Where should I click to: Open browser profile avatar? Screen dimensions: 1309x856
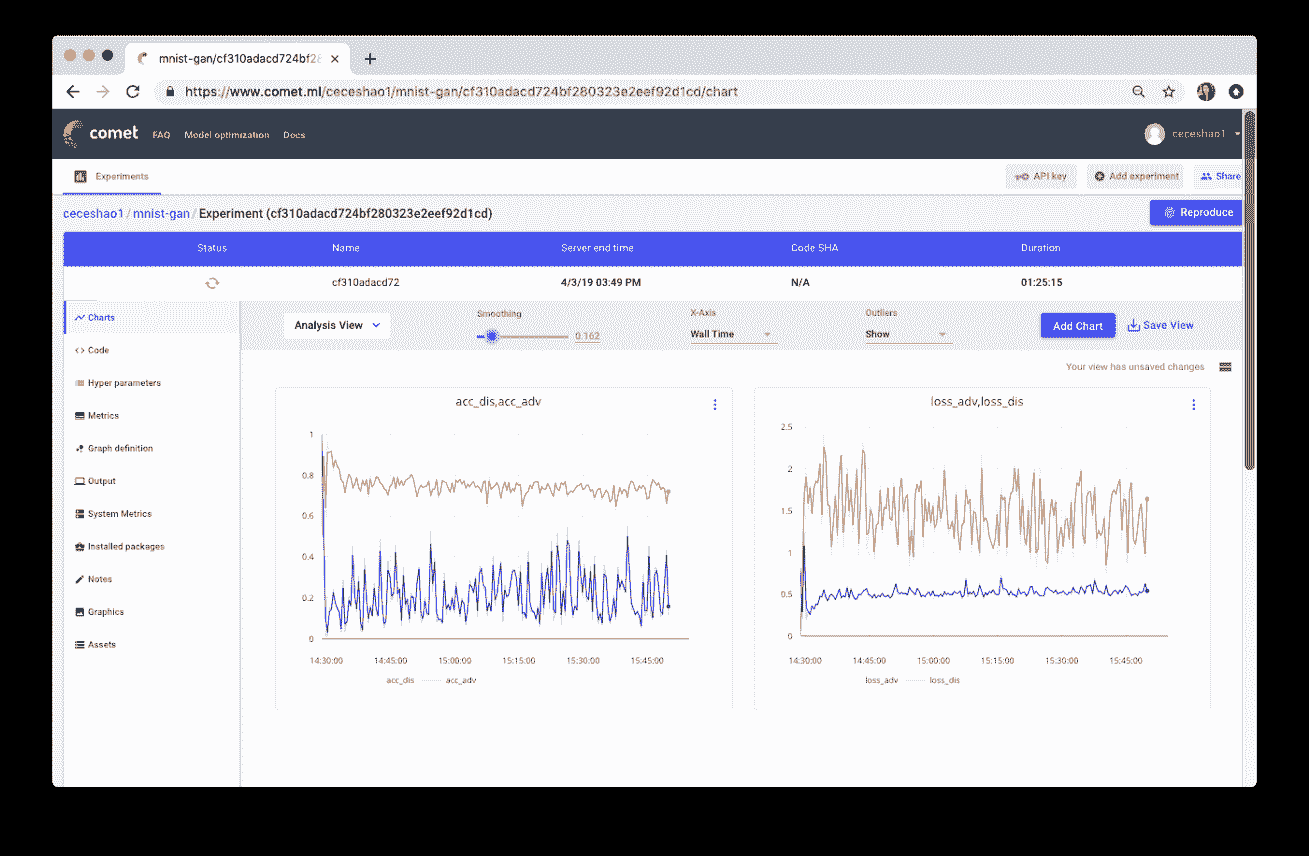tap(1206, 91)
